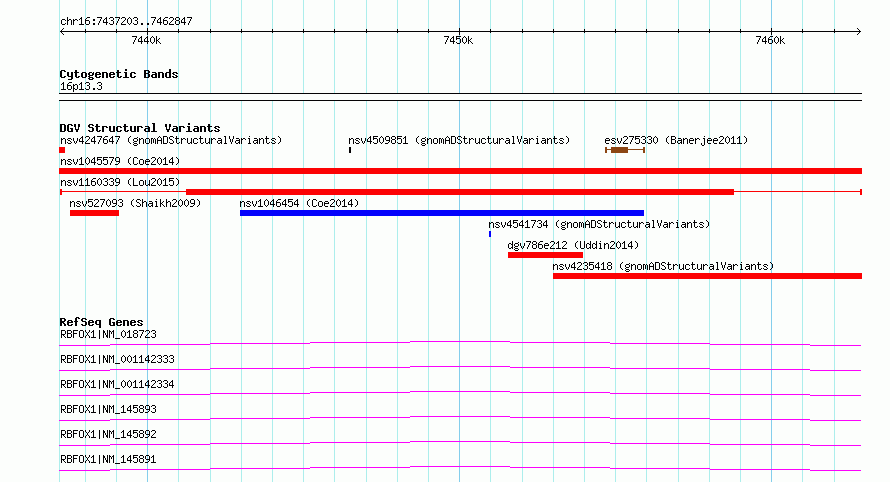Select the red nsv4235418 variant bar
The width and height of the screenshot is (890, 482).
[707, 276]
